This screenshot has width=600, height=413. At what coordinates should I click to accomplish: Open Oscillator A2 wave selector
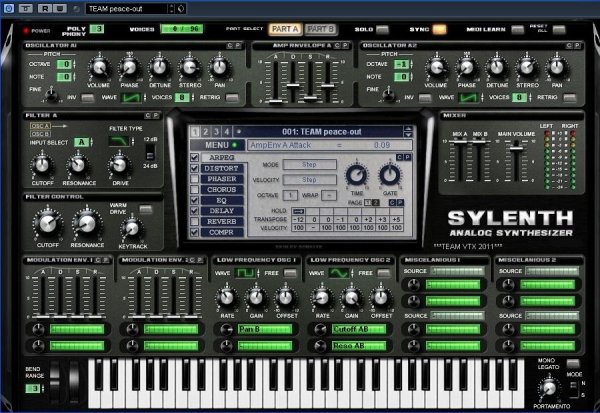(468, 98)
